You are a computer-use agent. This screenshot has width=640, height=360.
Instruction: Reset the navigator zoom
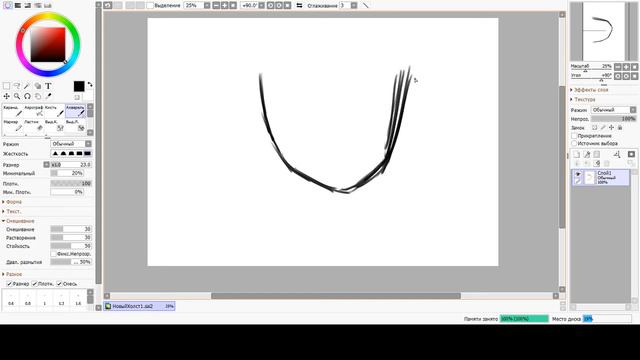634,67
